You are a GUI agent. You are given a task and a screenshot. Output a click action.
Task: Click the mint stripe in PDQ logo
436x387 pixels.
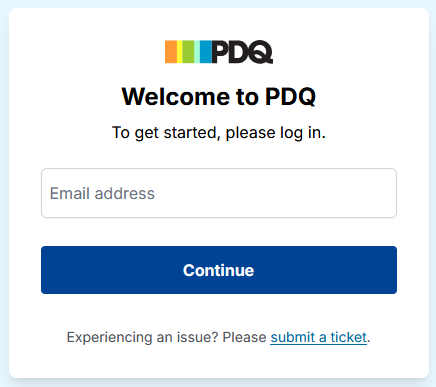[x=197, y=52]
